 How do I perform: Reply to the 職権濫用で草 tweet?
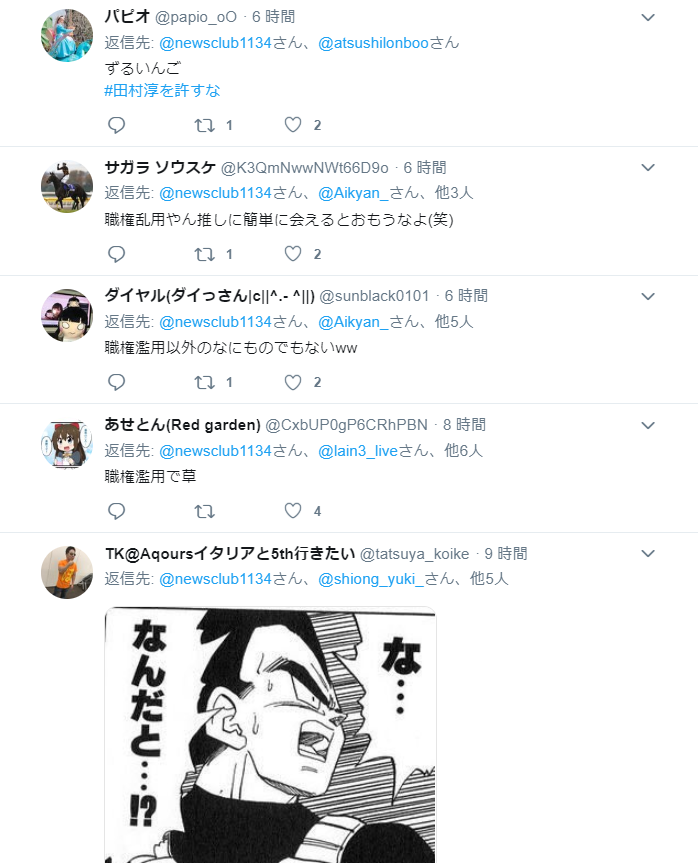116,511
